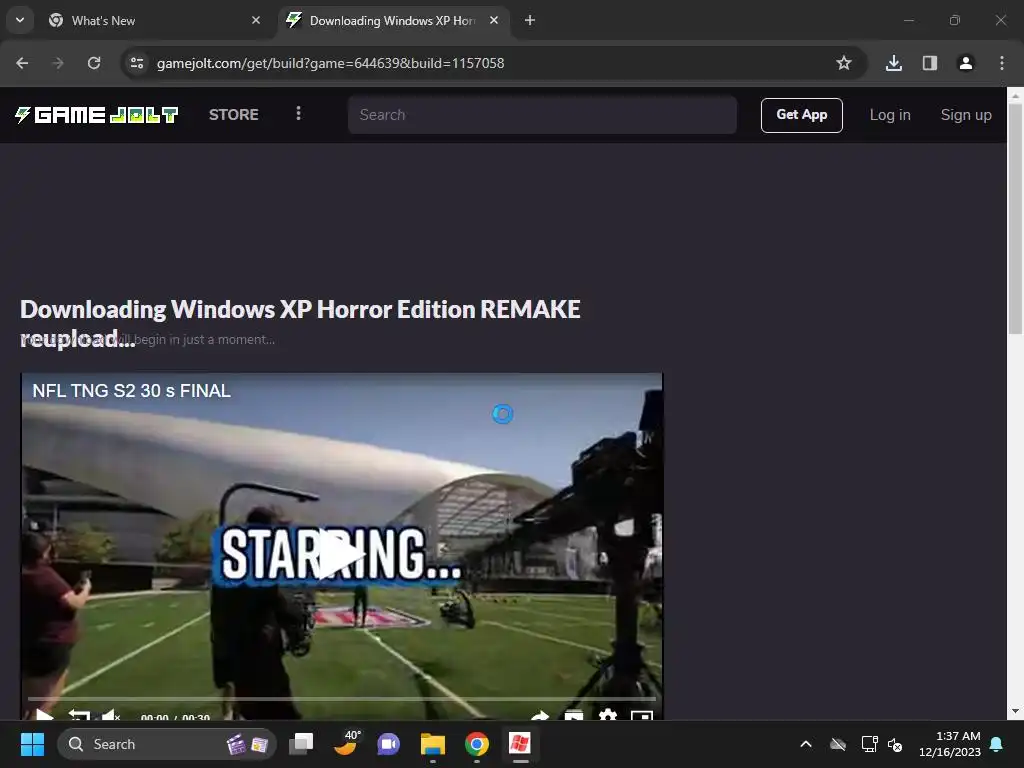Image resolution: width=1024 pixels, height=768 pixels.
Task: Open the notifications bell
Action: click(x=997, y=744)
